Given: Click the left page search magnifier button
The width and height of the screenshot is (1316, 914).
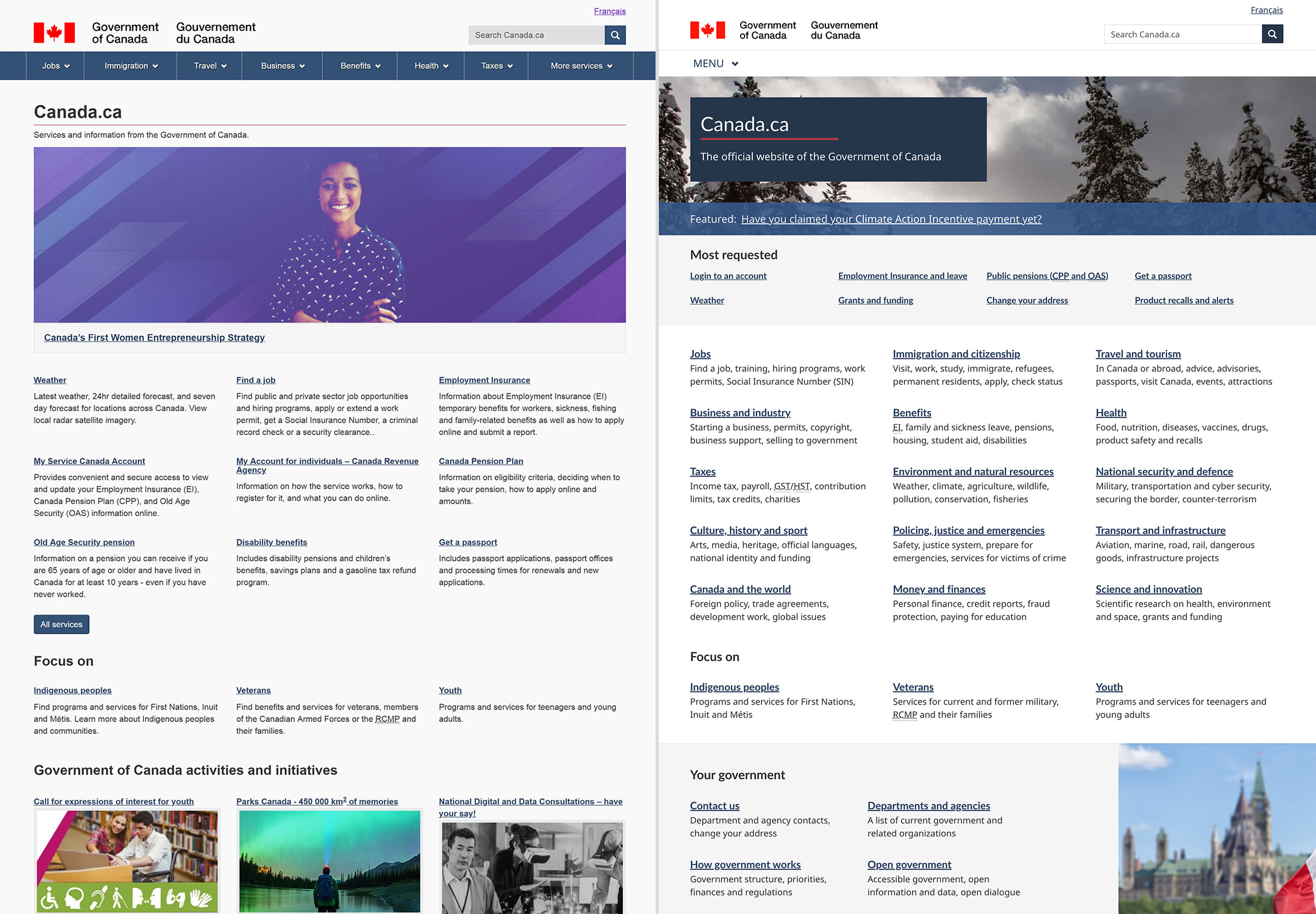Looking at the screenshot, I should [x=615, y=35].
